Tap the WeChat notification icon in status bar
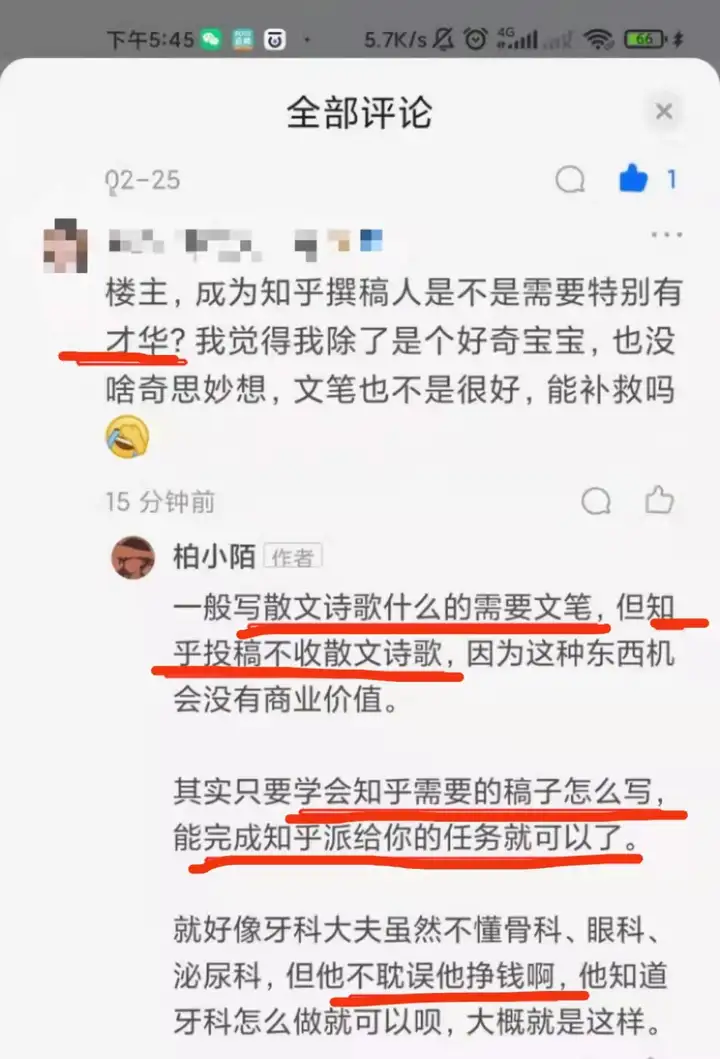This screenshot has height=1059, width=720. click(x=211, y=39)
